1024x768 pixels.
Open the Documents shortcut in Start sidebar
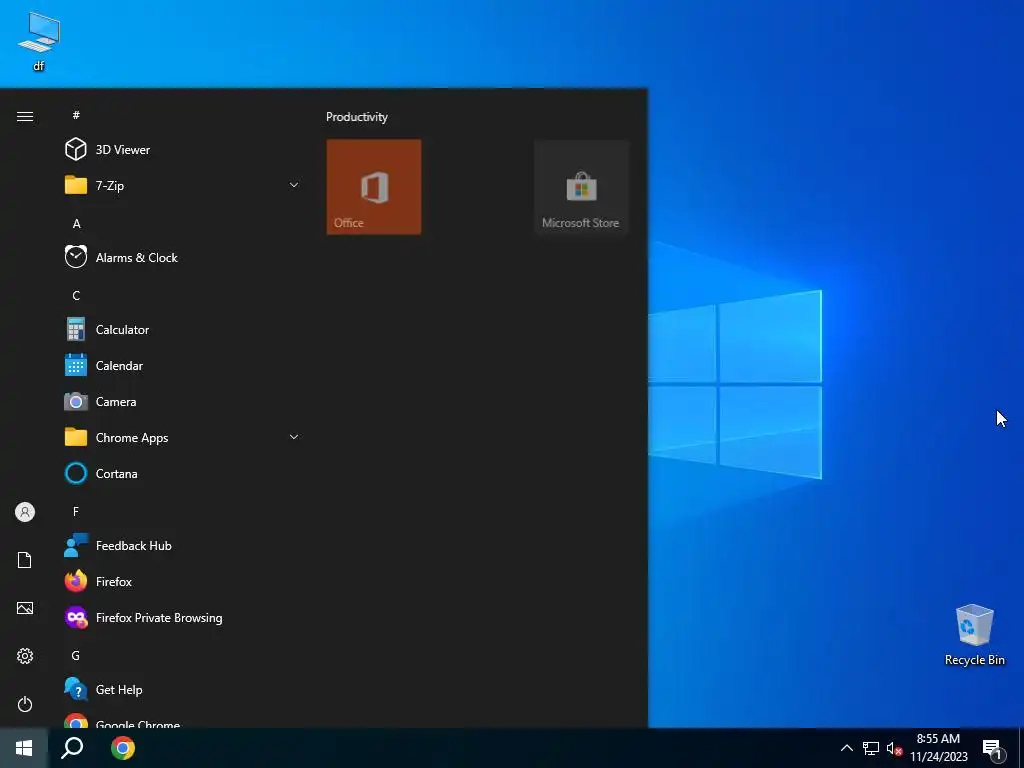[x=25, y=560]
